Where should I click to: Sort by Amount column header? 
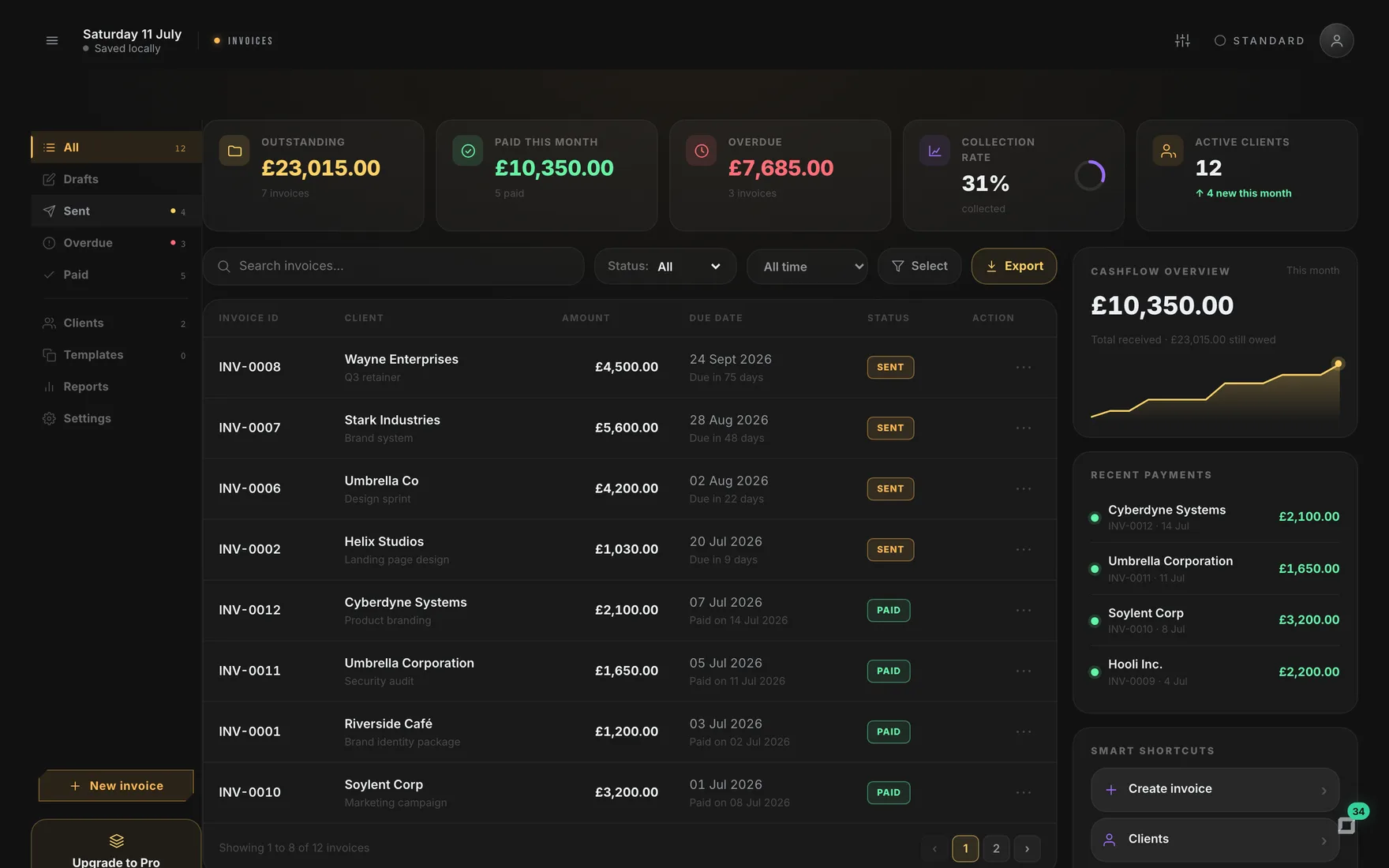pyautogui.click(x=586, y=318)
